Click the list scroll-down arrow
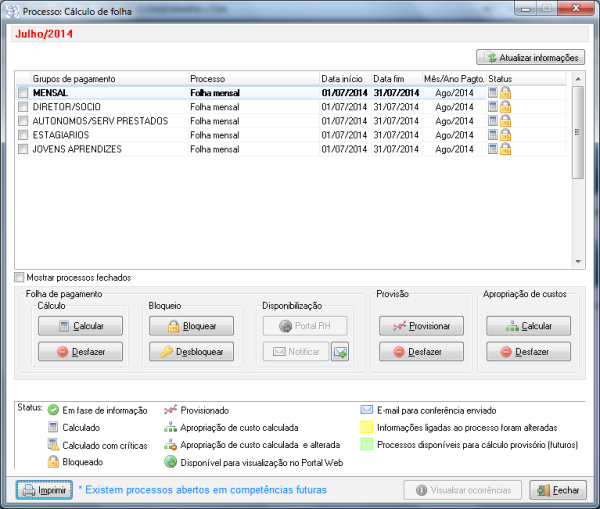Image resolution: width=600 pixels, height=509 pixels. [x=577, y=262]
